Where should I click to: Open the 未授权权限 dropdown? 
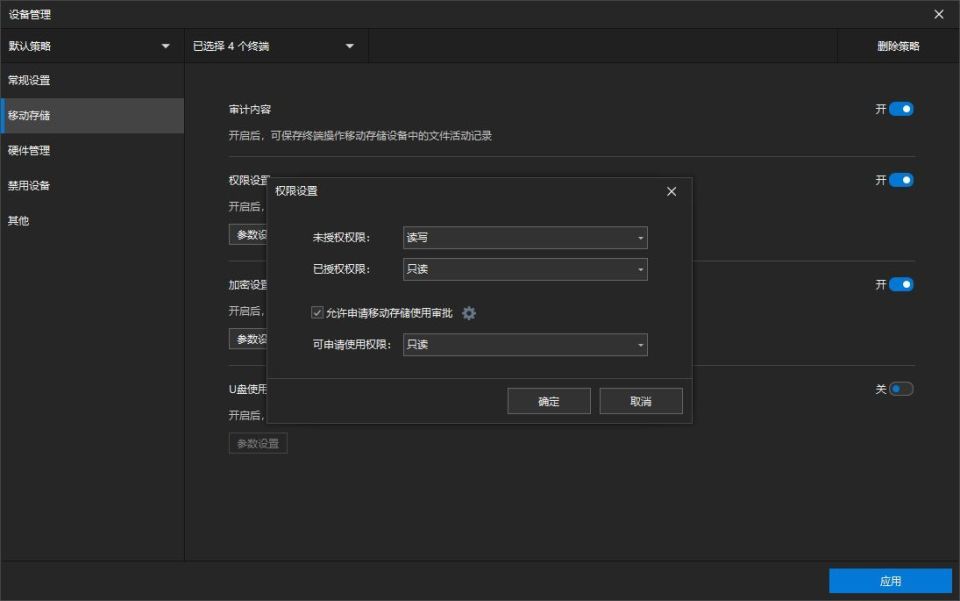(525, 237)
